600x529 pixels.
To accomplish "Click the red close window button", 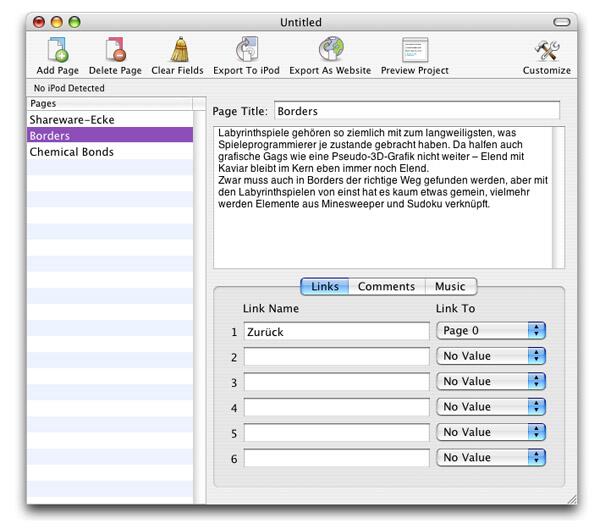I will click(x=39, y=22).
